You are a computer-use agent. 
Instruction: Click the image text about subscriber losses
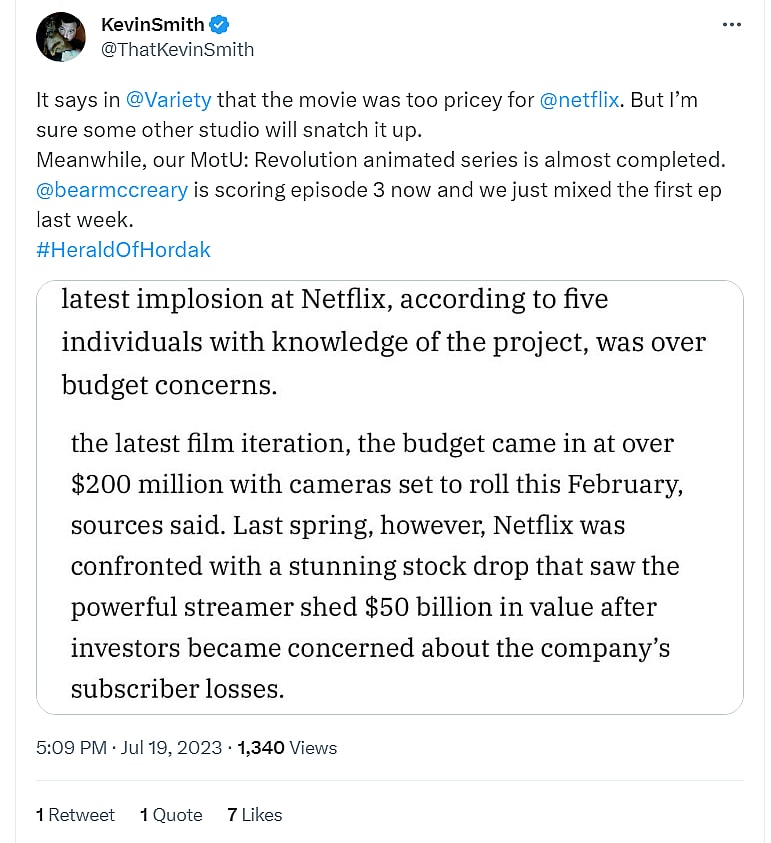pyautogui.click(x=178, y=689)
